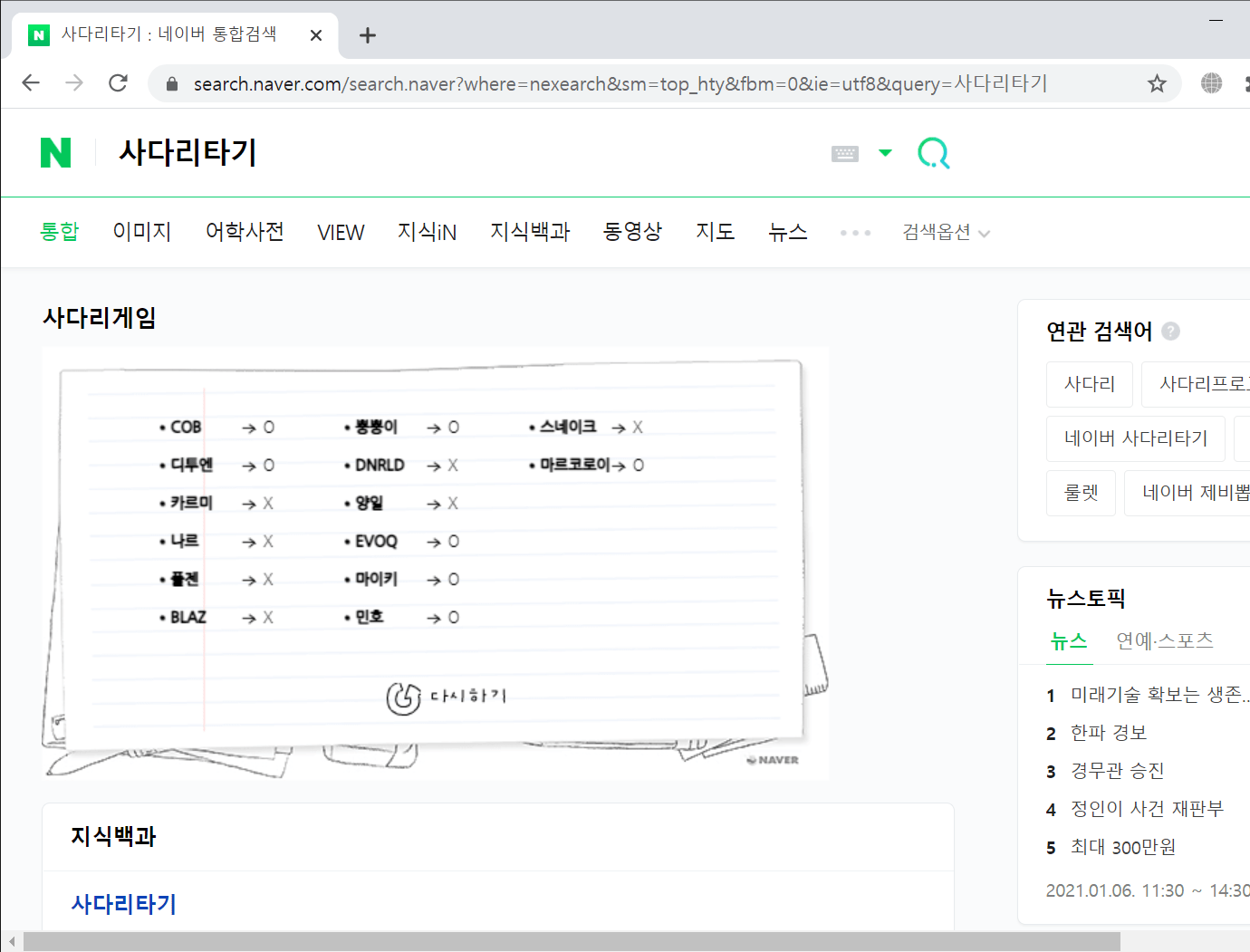Select the 통합 search tab

pyautogui.click(x=60, y=232)
